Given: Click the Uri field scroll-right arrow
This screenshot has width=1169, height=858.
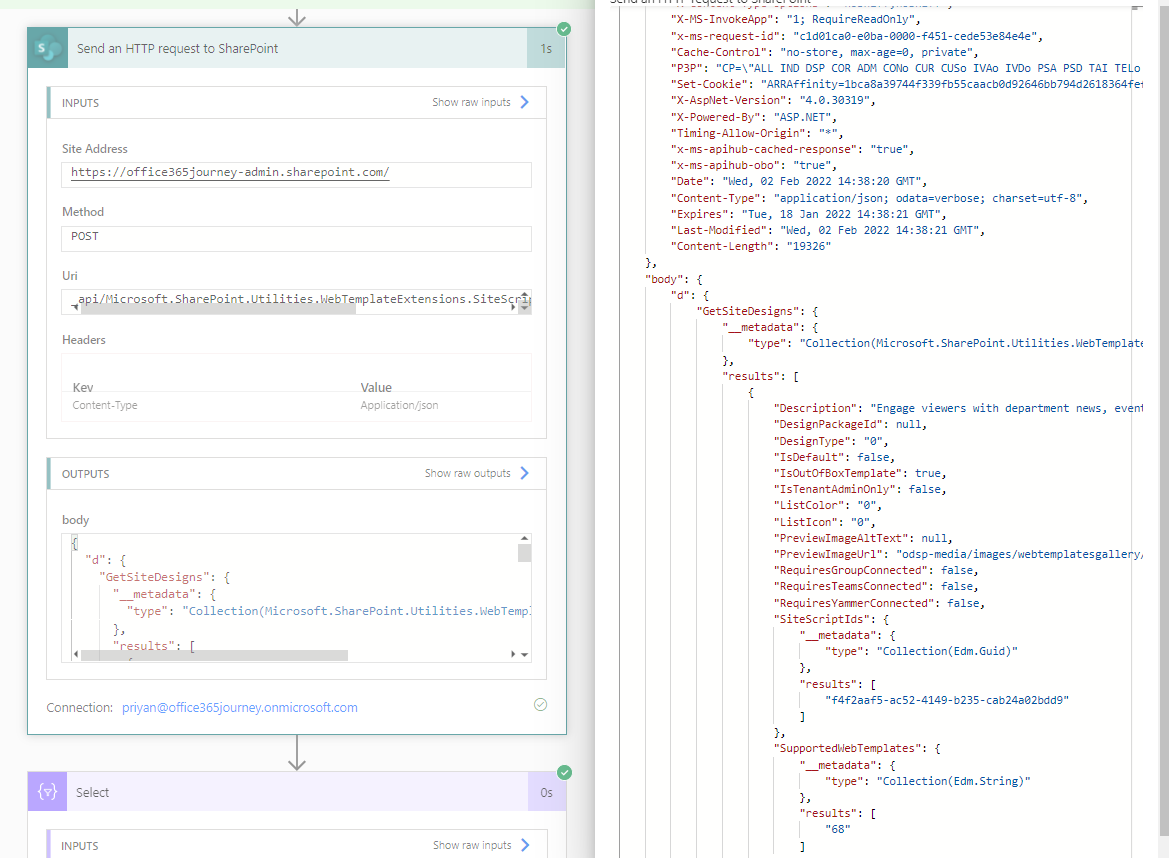Looking at the screenshot, I should pos(513,307).
